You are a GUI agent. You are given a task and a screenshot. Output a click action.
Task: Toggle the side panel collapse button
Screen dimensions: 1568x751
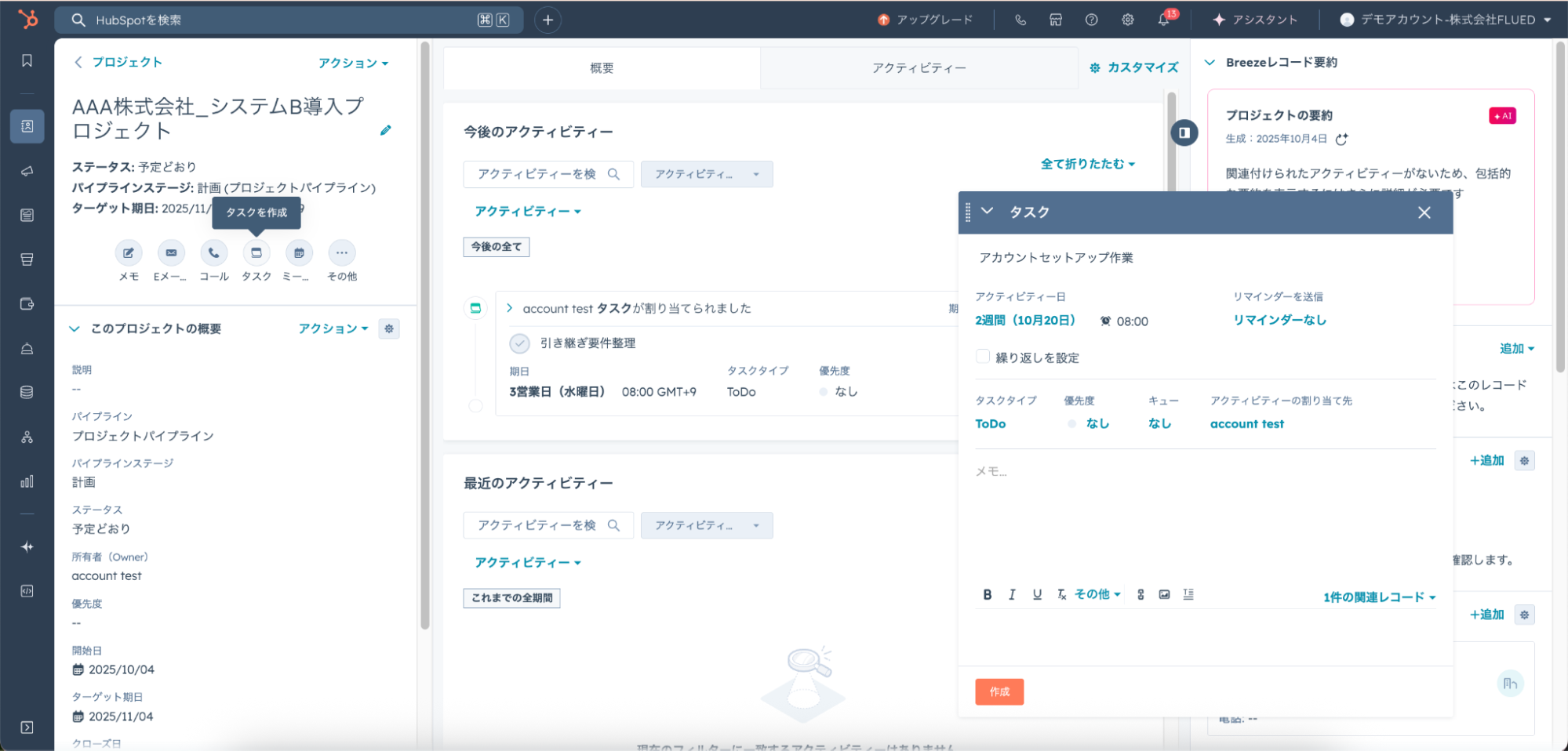1184,132
